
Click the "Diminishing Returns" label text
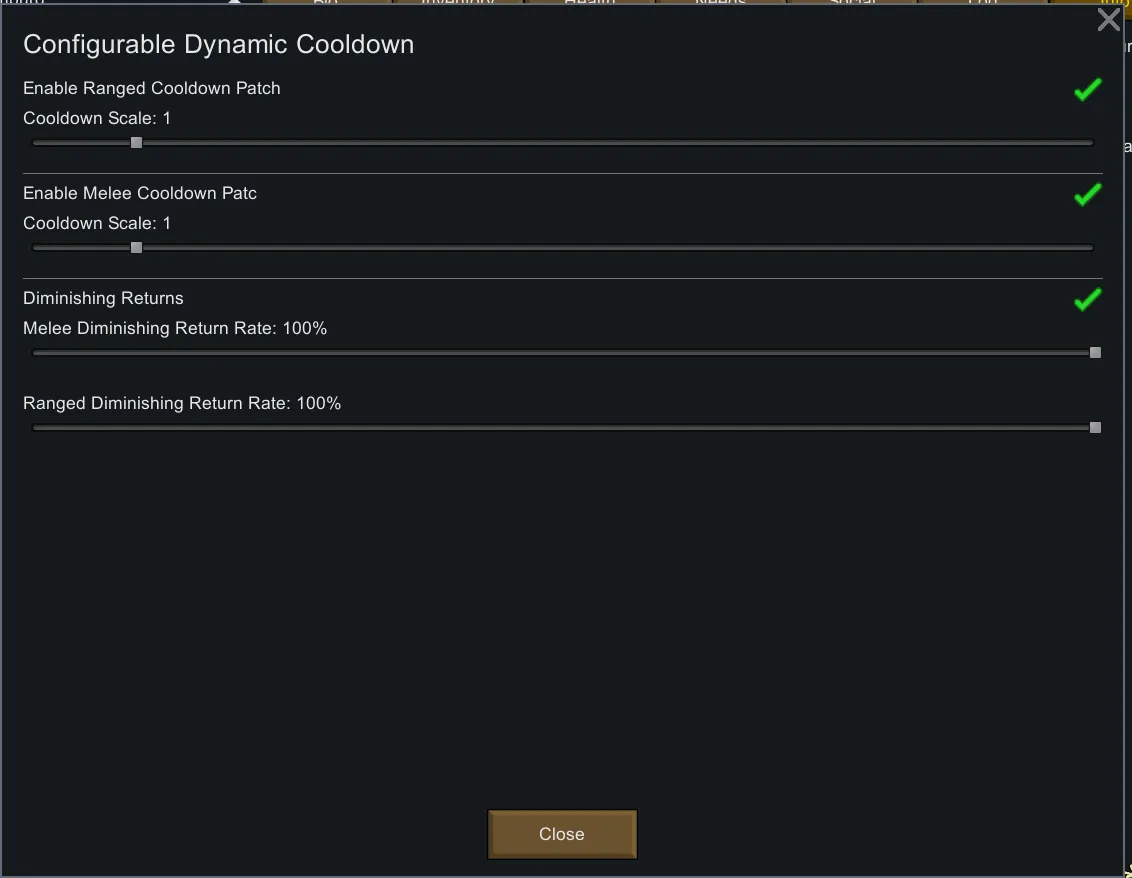pyautogui.click(x=103, y=298)
